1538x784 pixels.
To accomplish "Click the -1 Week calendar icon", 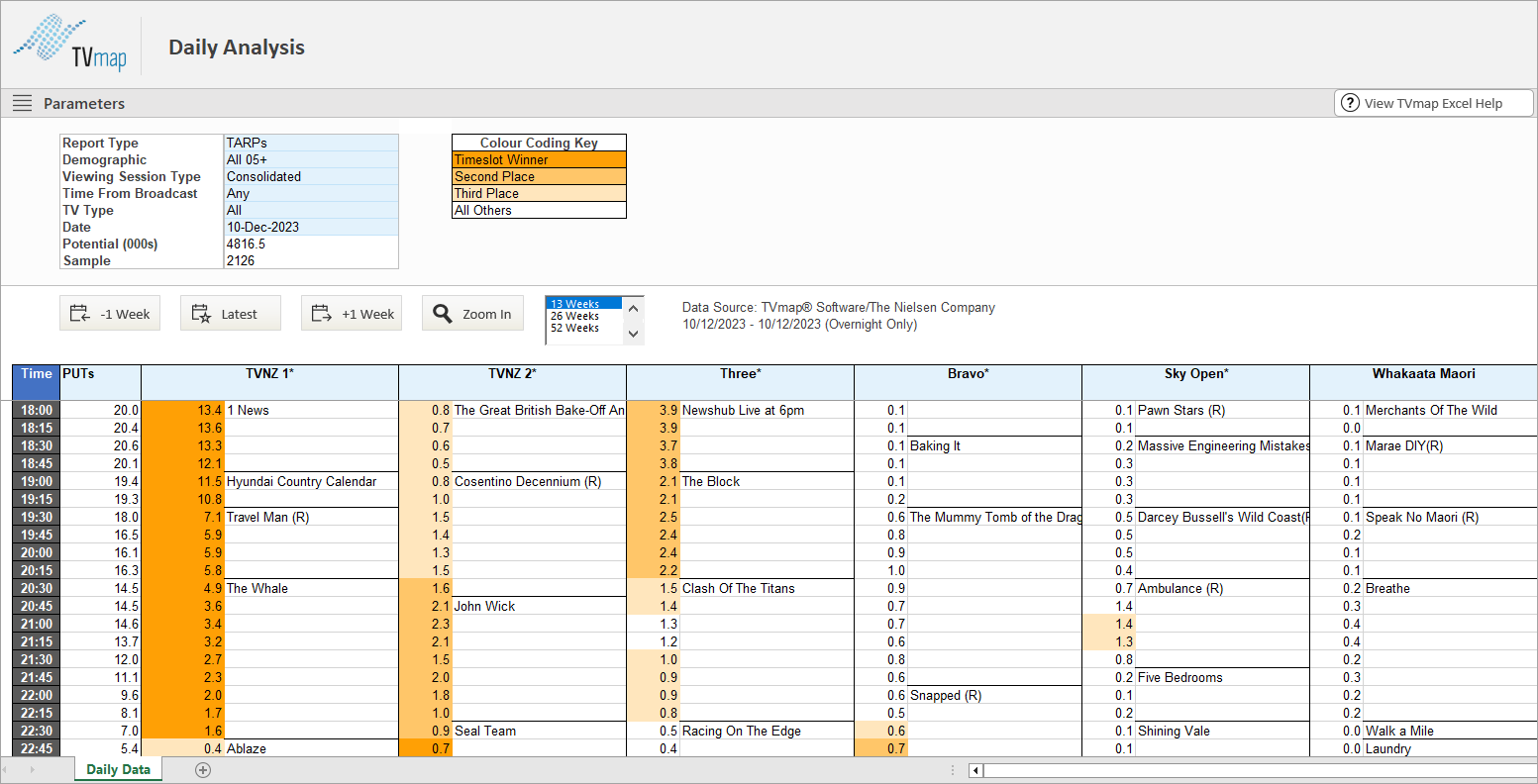I will coord(80,314).
